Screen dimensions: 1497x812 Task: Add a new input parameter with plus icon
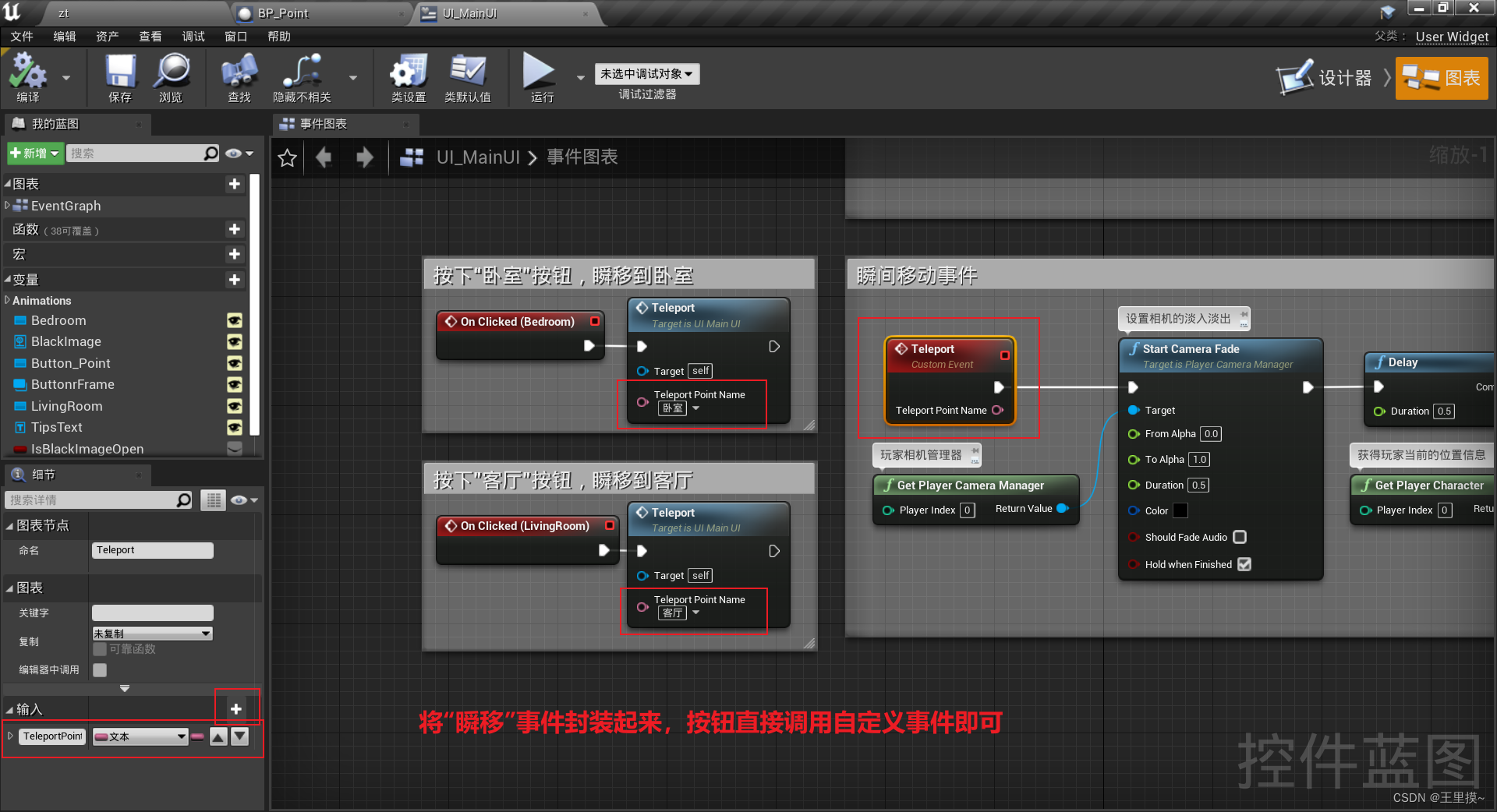236,708
